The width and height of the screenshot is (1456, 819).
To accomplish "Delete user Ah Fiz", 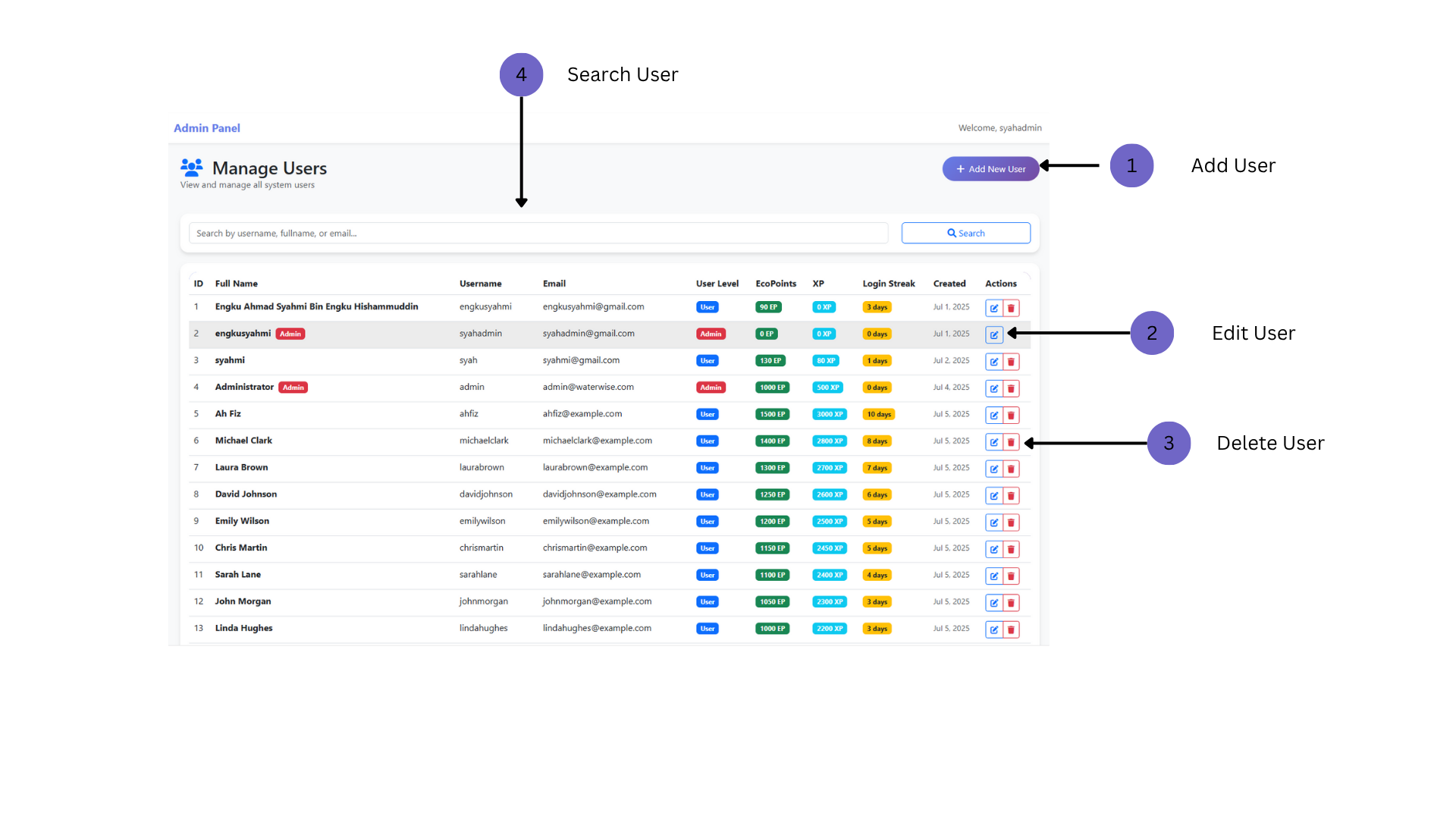I will [1011, 415].
